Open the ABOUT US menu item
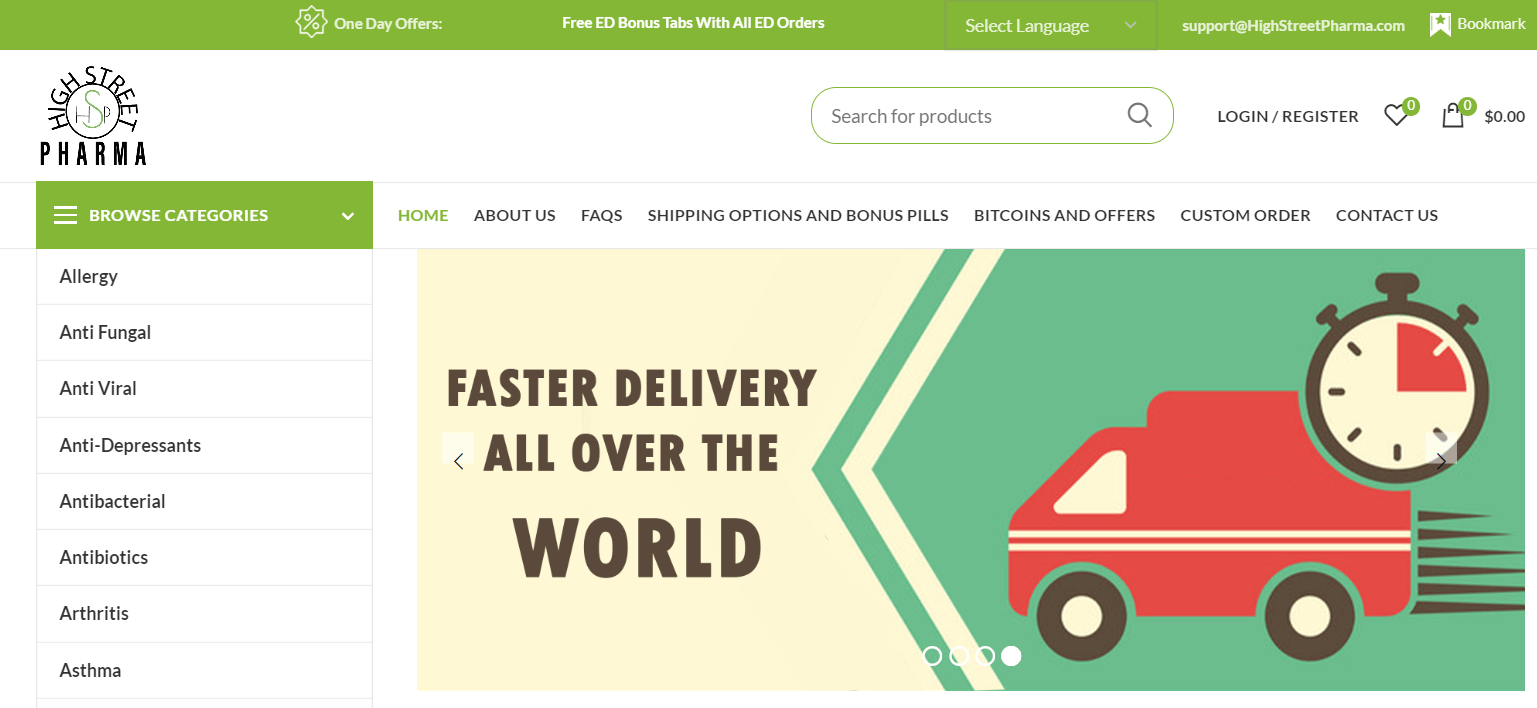The height and width of the screenshot is (708, 1537). coord(515,215)
